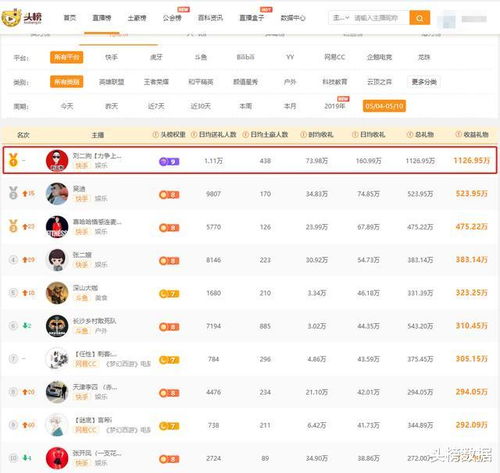Screen dimensions: 500x473
Task: Set the period to 本月
Action: click(x=290, y=106)
